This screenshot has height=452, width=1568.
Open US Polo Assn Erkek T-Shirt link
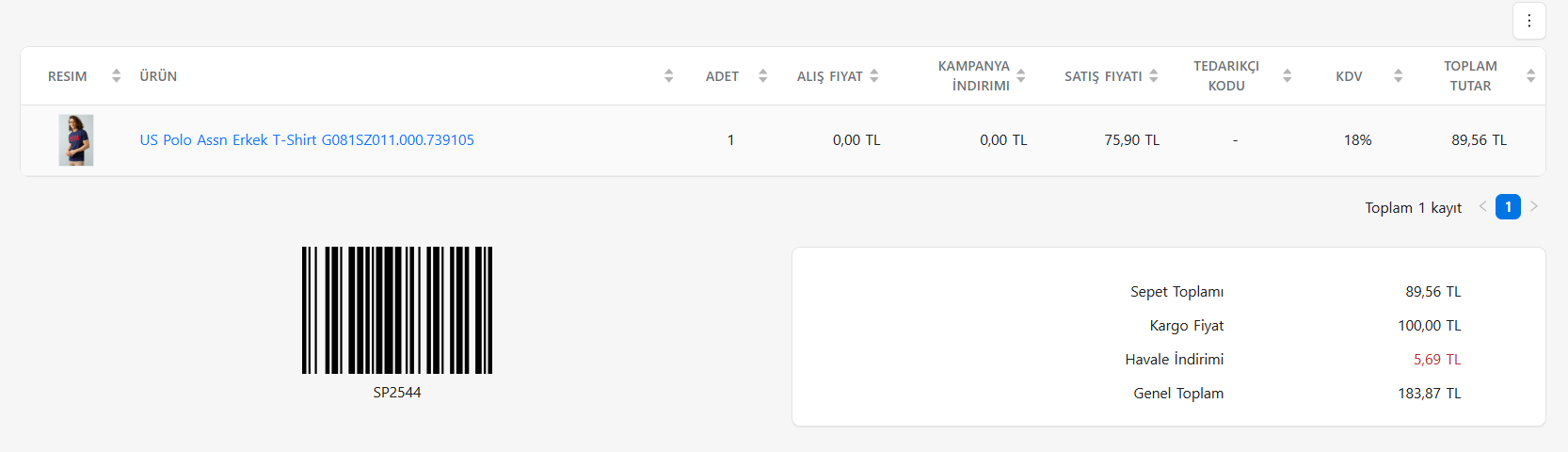[x=307, y=140]
